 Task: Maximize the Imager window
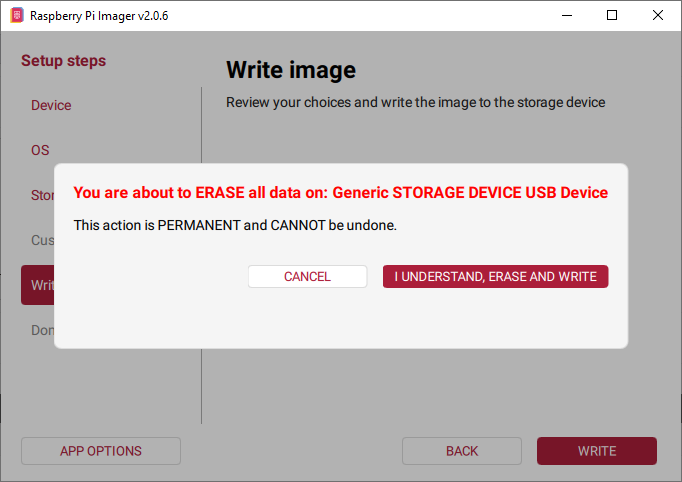click(x=612, y=15)
